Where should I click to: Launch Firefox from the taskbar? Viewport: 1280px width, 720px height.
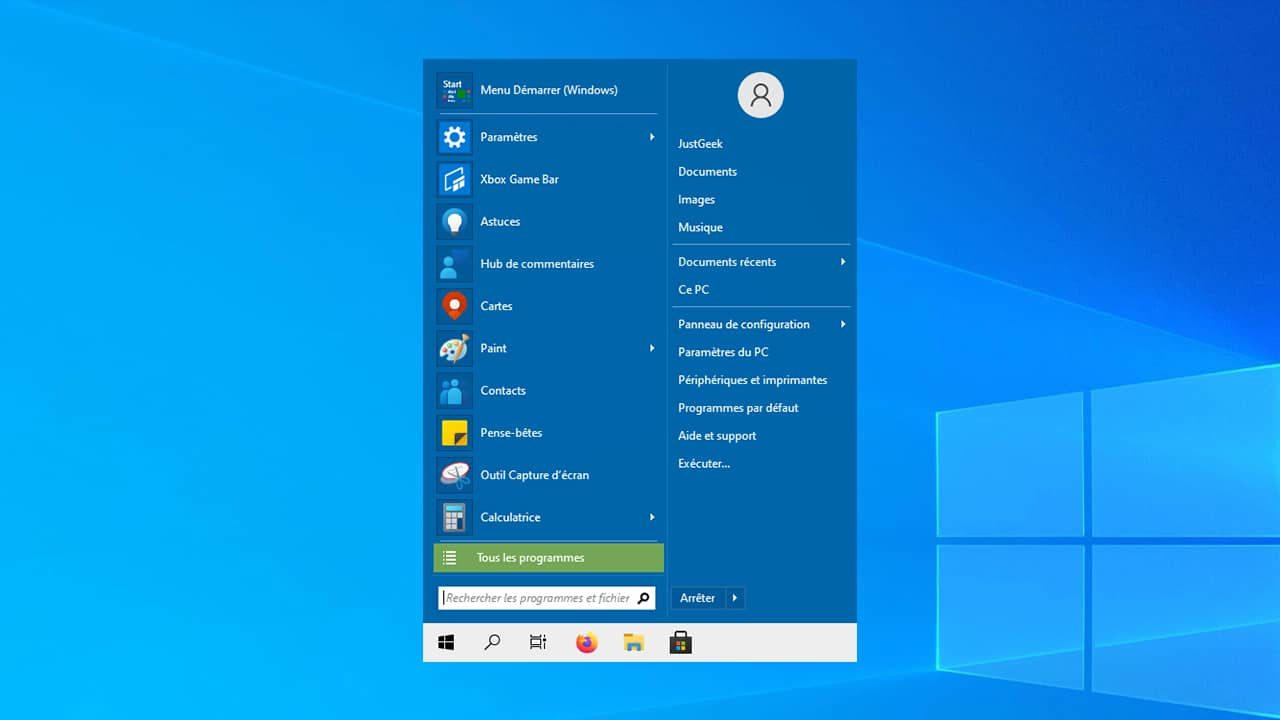pyautogui.click(x=587, y=643)
